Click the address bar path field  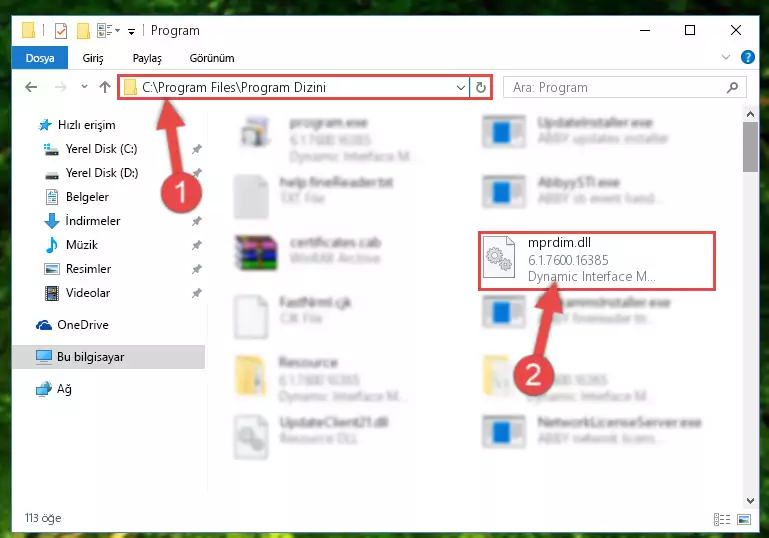pos(293,87)
